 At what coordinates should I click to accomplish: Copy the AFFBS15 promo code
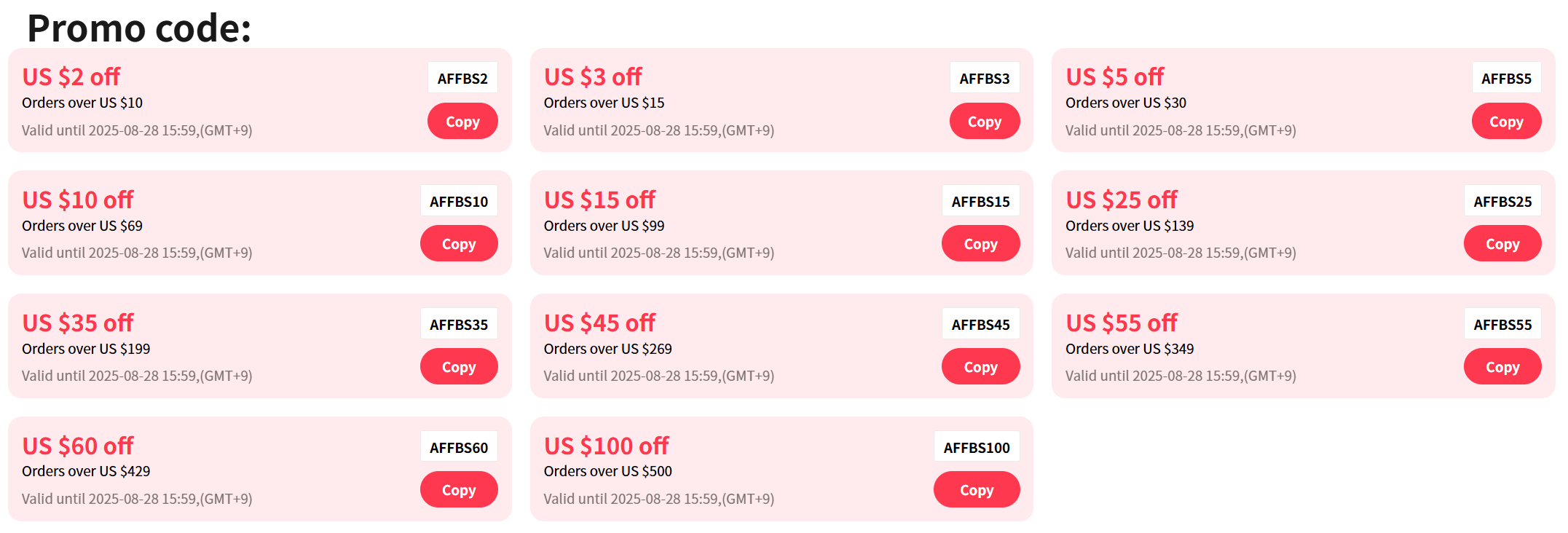980,244
